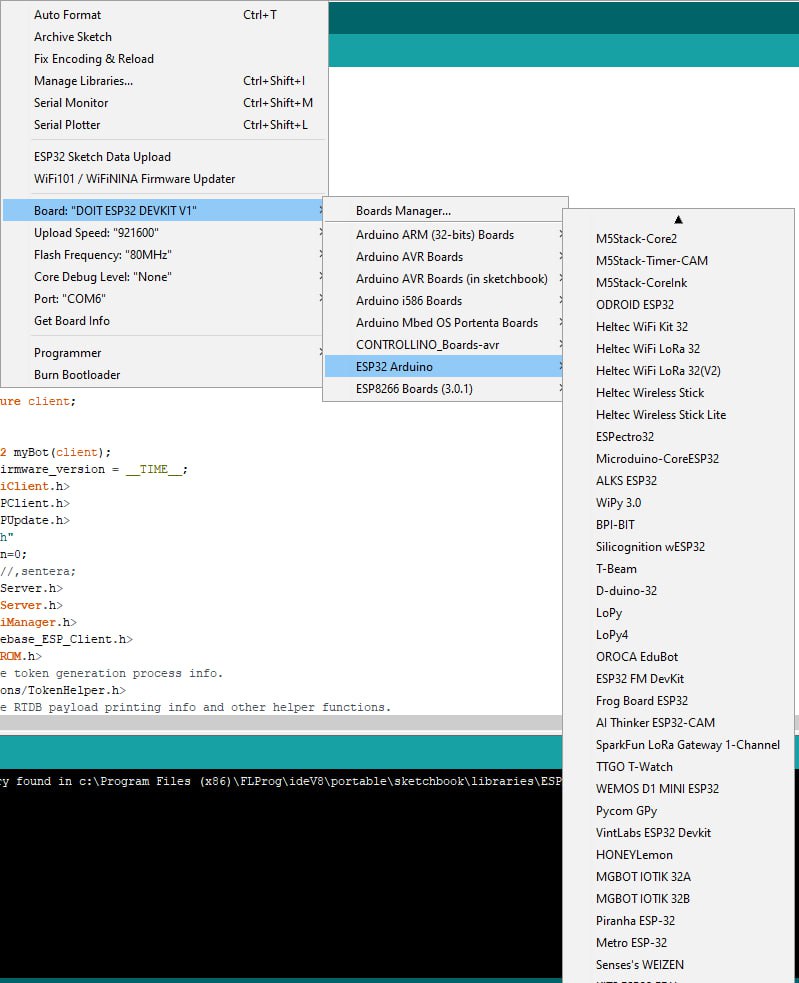Choose Fix Encoding & Reload

[164, 59]
